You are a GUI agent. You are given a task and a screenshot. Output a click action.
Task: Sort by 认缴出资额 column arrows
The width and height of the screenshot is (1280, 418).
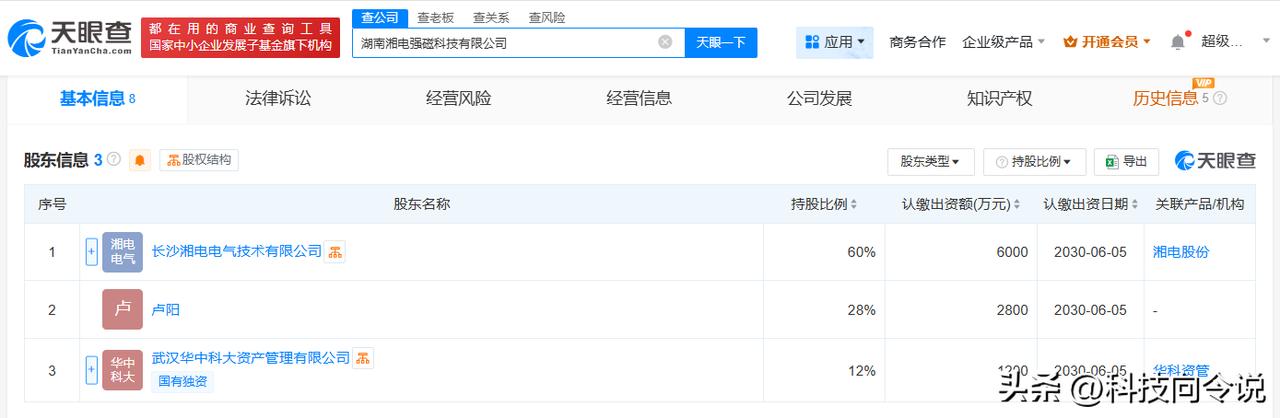[1017, 204]
